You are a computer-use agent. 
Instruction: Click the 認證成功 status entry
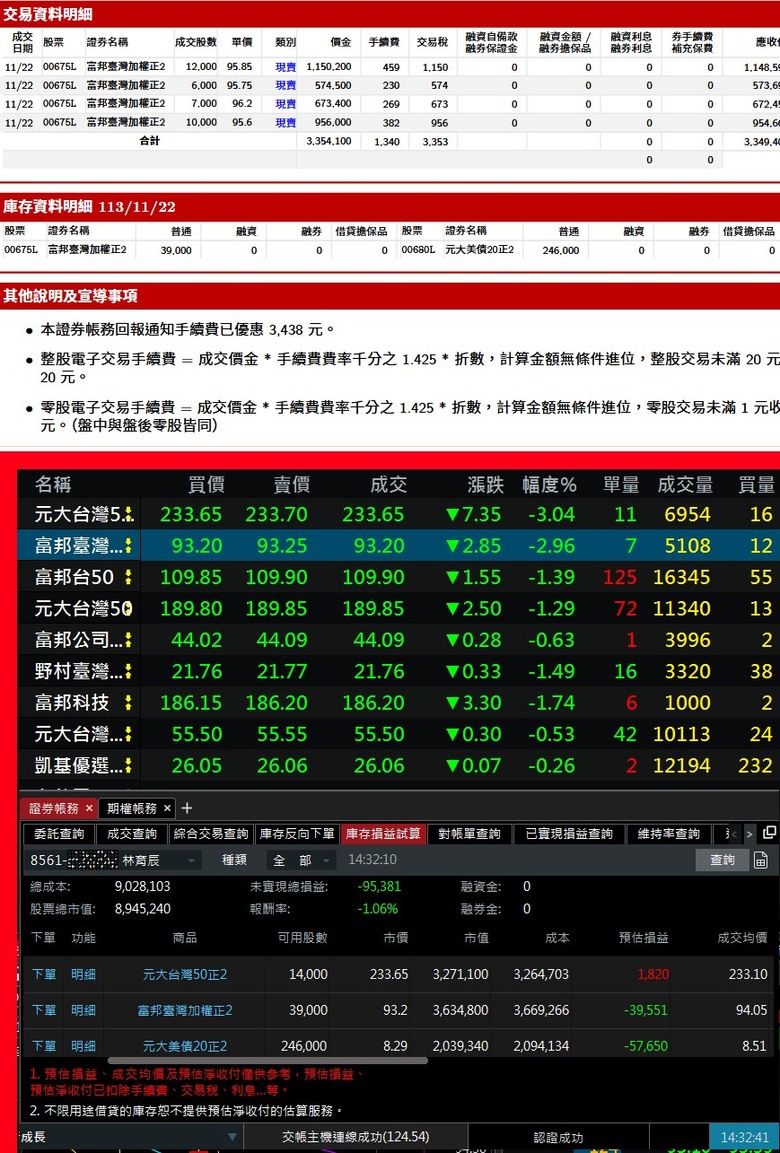pos(558,1138)
